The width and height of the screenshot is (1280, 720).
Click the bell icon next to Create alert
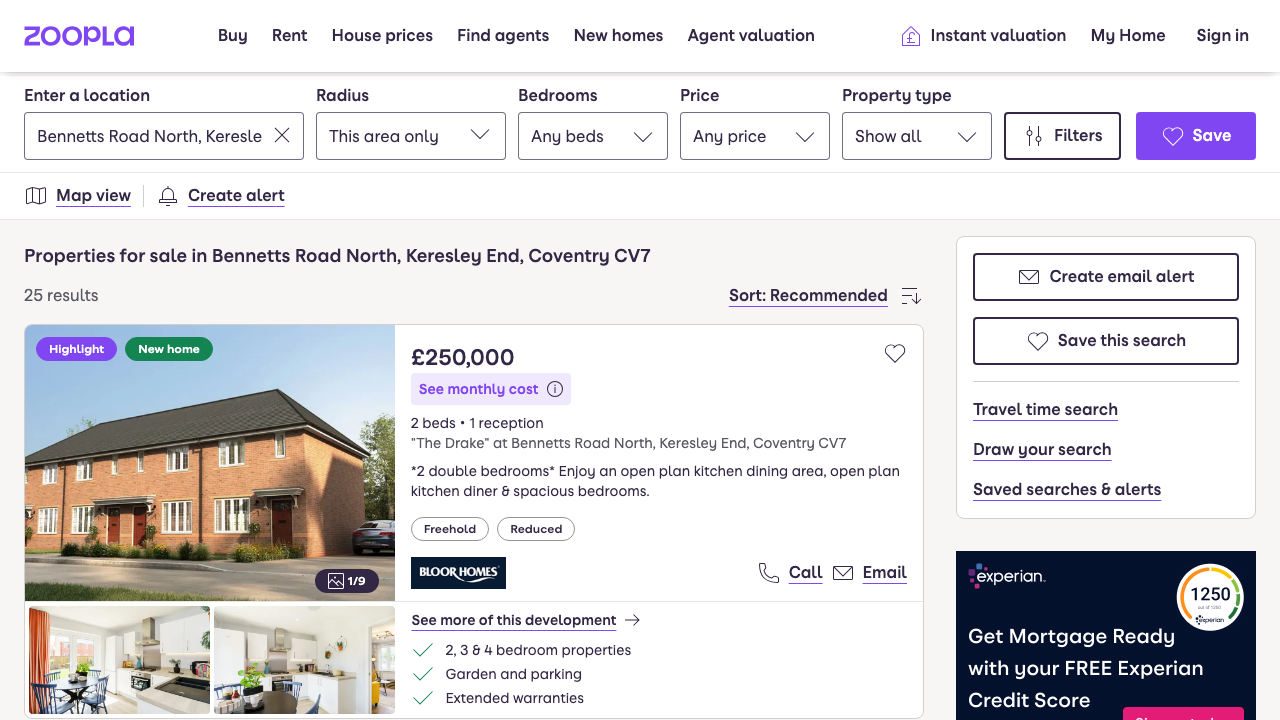click(x=167, y=196)
